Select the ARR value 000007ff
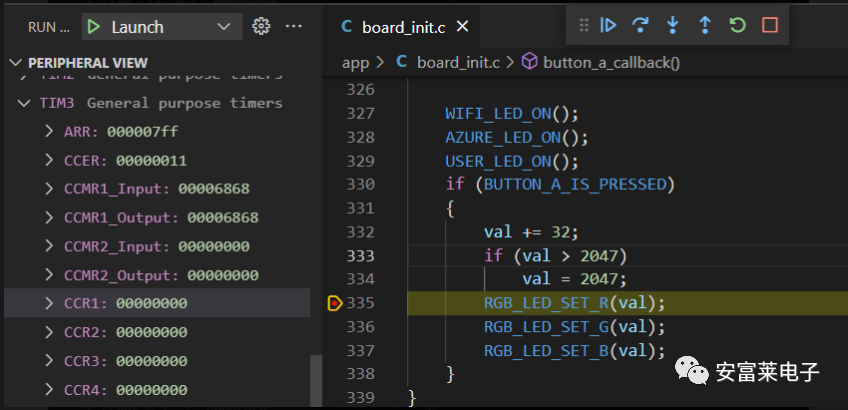Viewport: 848px width, 410px height. point(143,131)
